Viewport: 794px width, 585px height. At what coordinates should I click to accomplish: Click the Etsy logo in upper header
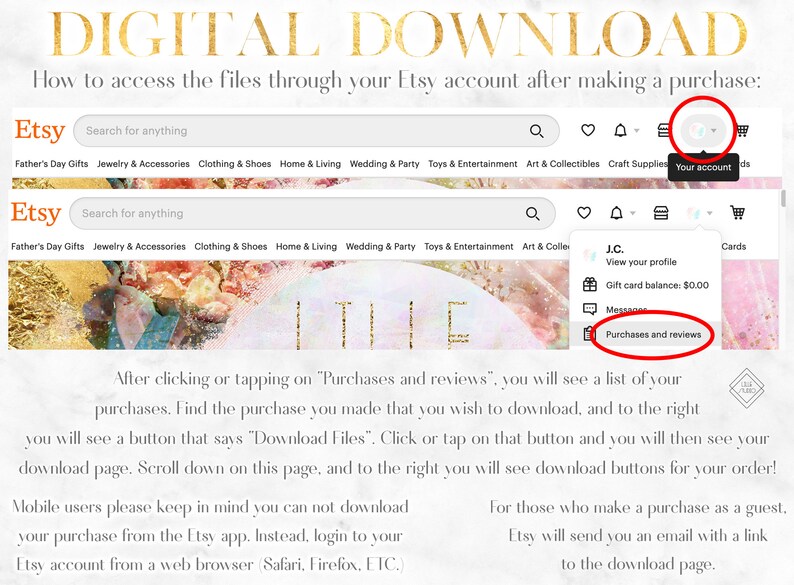tap(39, 131)
